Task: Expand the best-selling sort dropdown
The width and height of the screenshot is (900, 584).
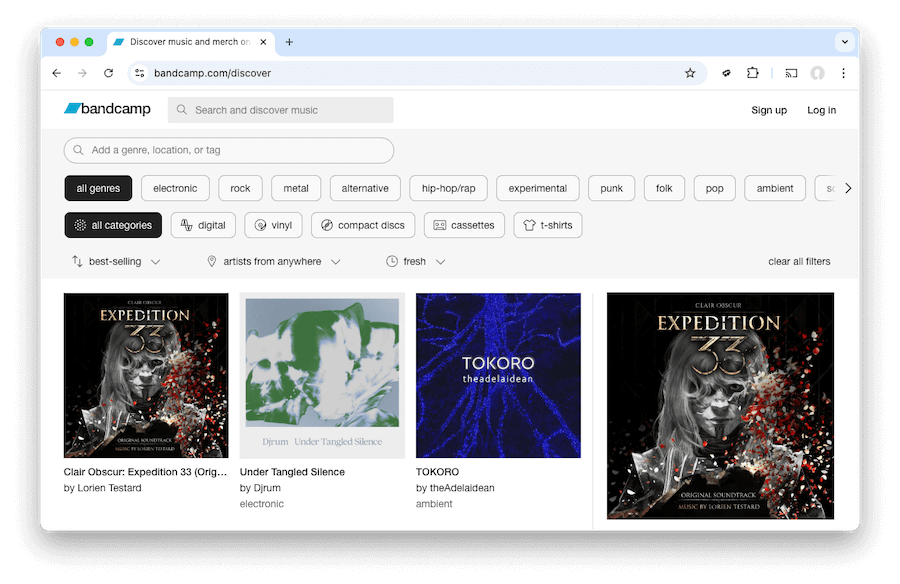Action: tap(117, 261)
